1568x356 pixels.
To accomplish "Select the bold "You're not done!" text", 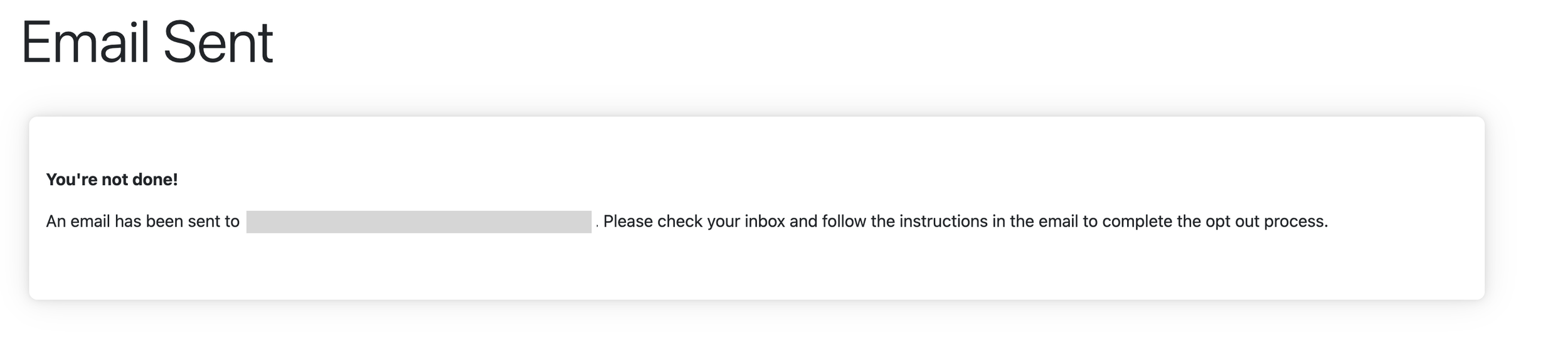I will tap(112, 180).
